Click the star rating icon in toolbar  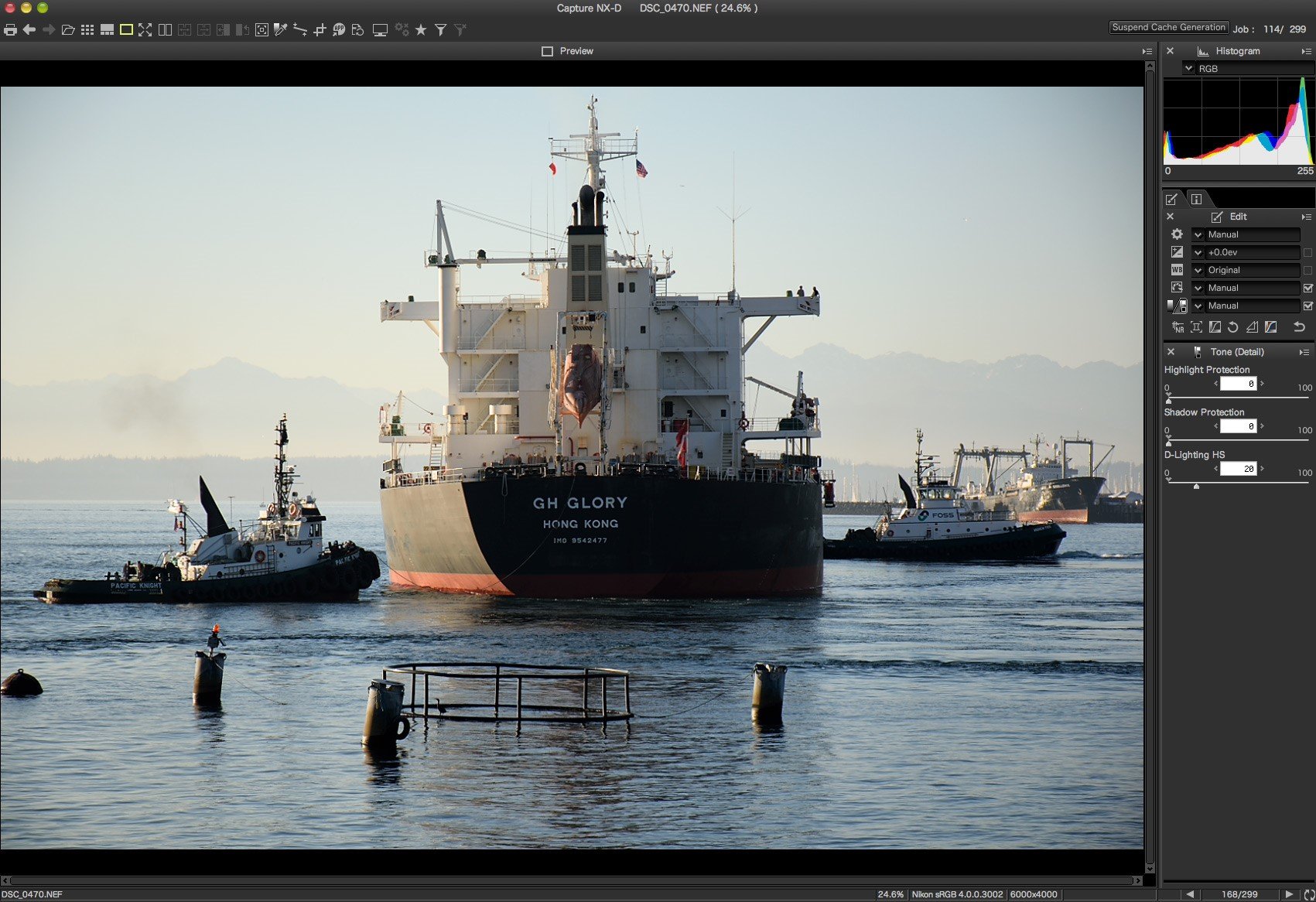(421, 30)
